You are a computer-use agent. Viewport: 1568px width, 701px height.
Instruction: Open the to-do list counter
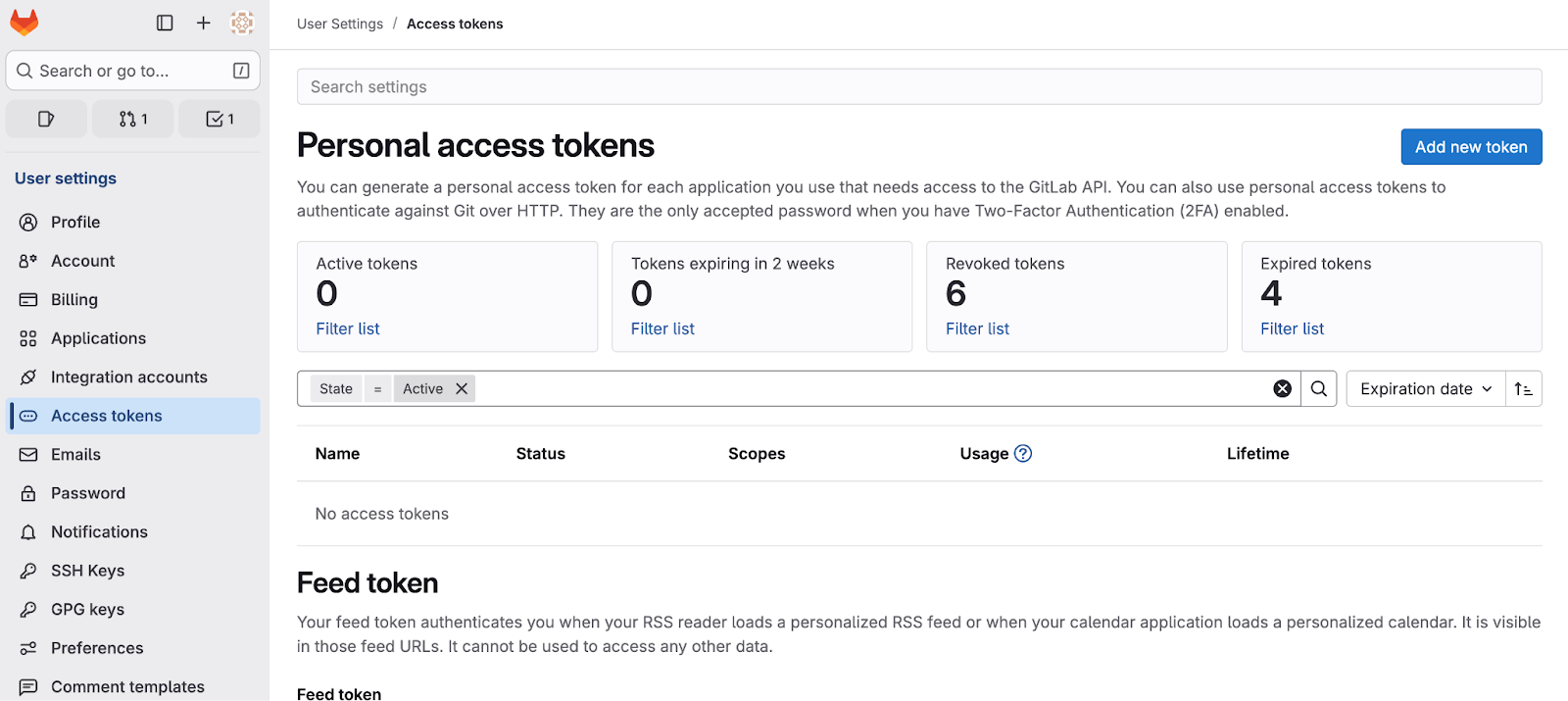point(220,119)
